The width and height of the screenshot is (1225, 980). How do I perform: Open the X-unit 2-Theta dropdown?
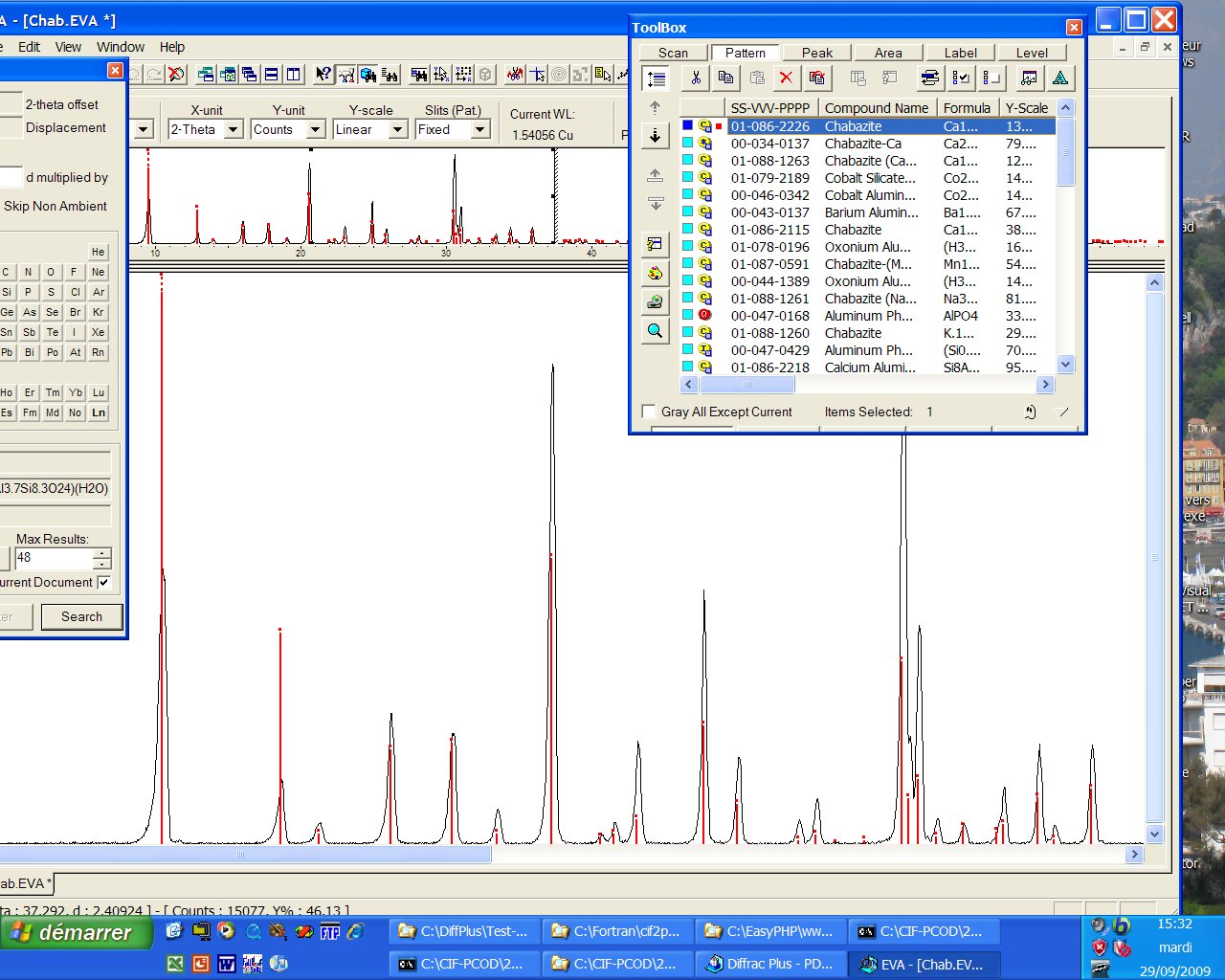233,129
